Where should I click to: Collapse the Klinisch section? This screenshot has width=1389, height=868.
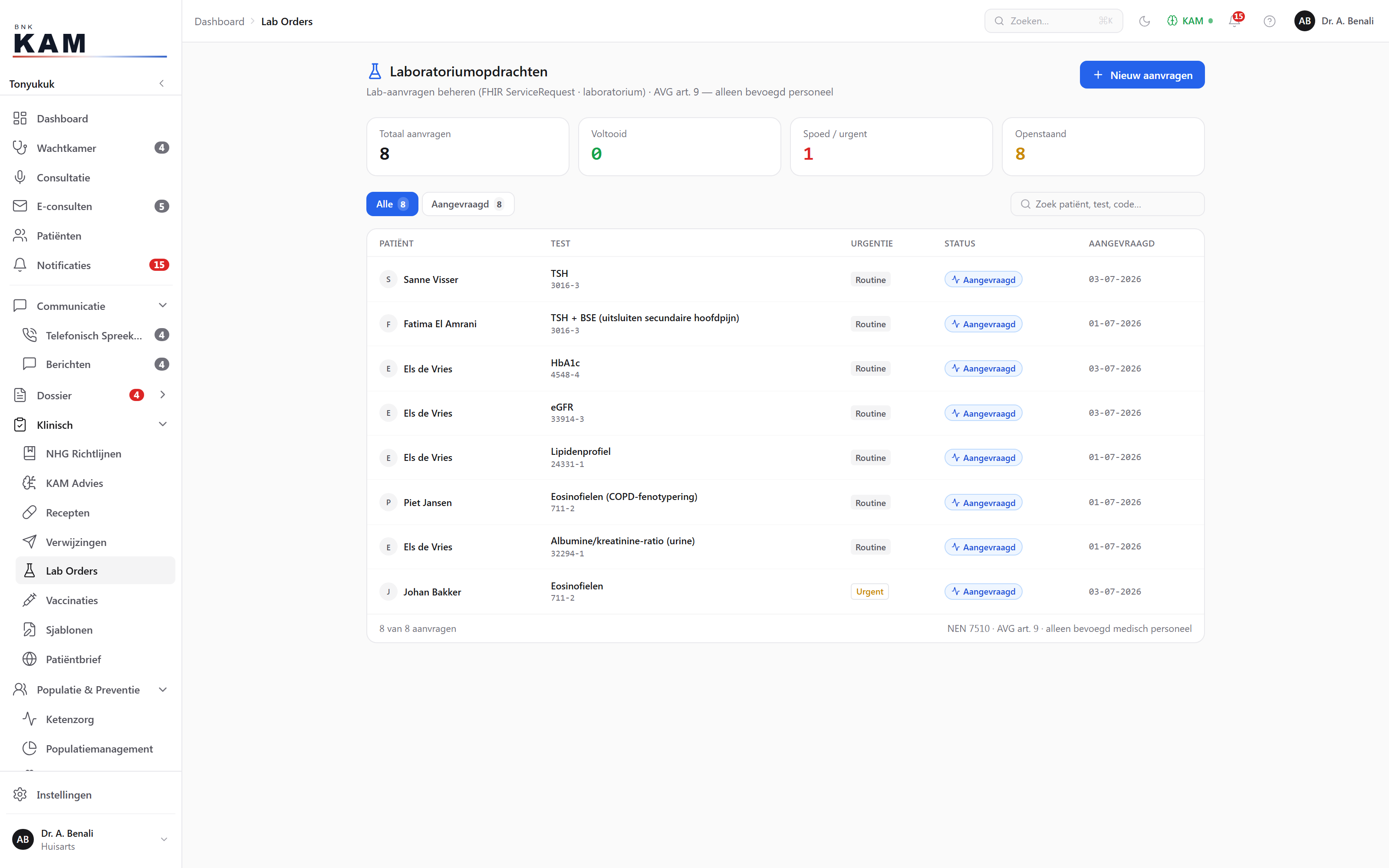point(162,424)
